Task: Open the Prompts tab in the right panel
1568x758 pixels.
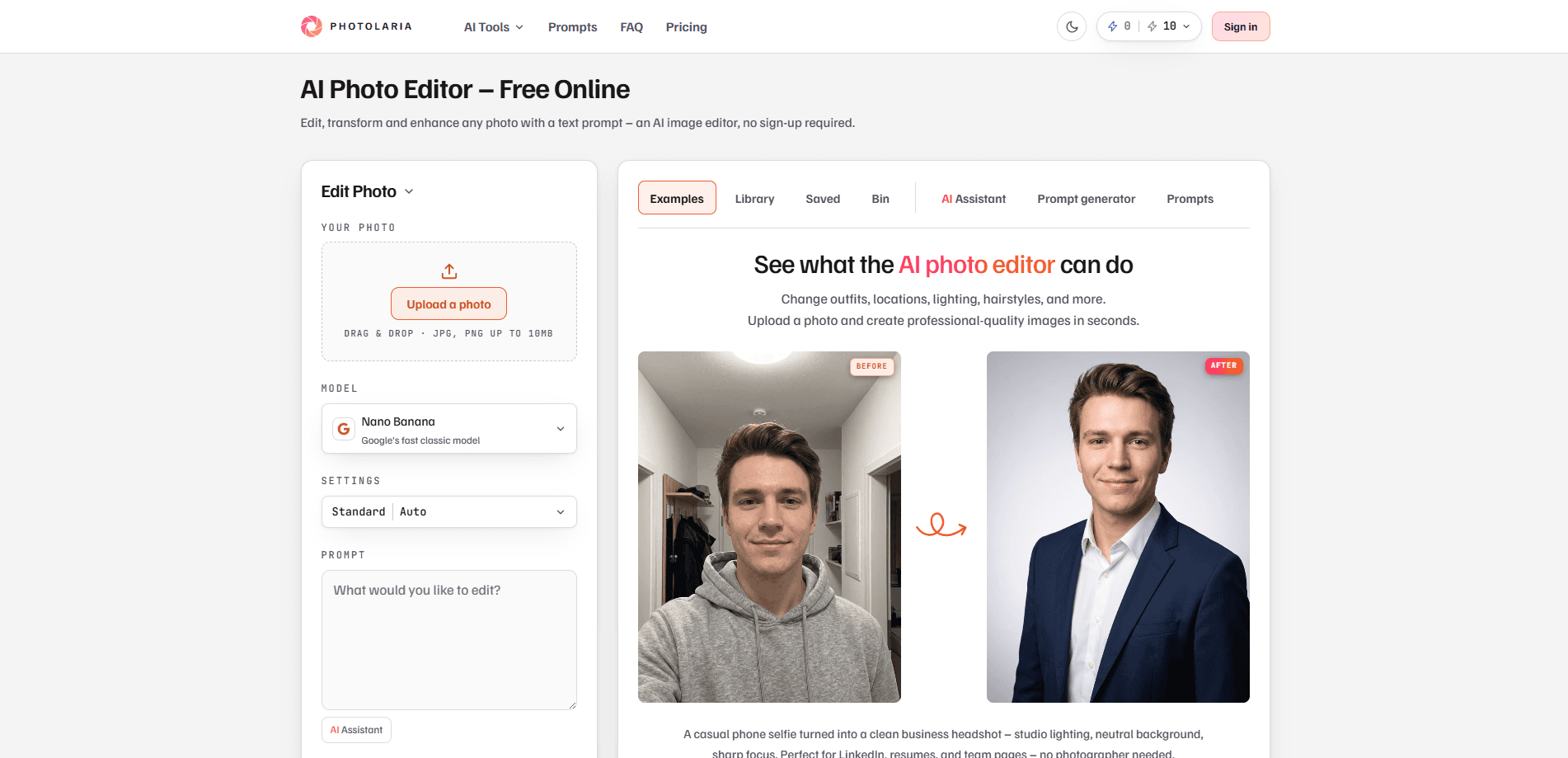Action: point(1190,199)
